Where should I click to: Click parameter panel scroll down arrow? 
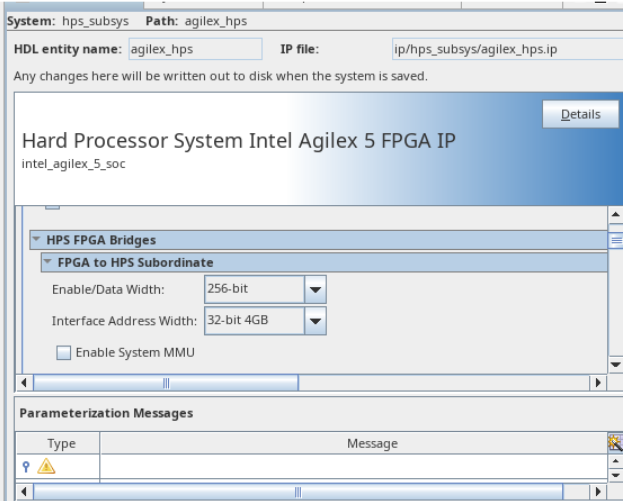[x=615, y=365]
